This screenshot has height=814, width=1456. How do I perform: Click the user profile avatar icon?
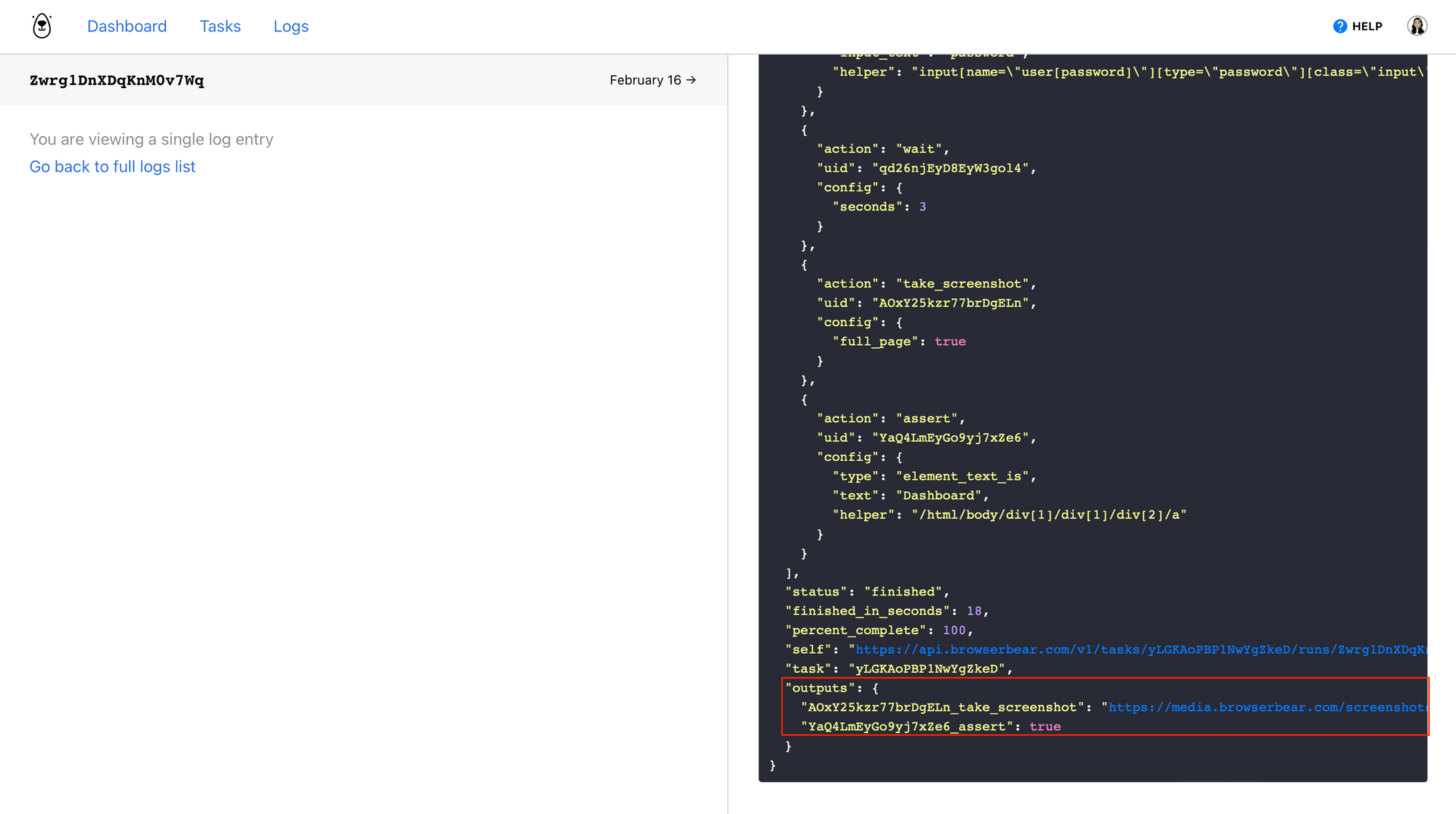pos(1417,26)
